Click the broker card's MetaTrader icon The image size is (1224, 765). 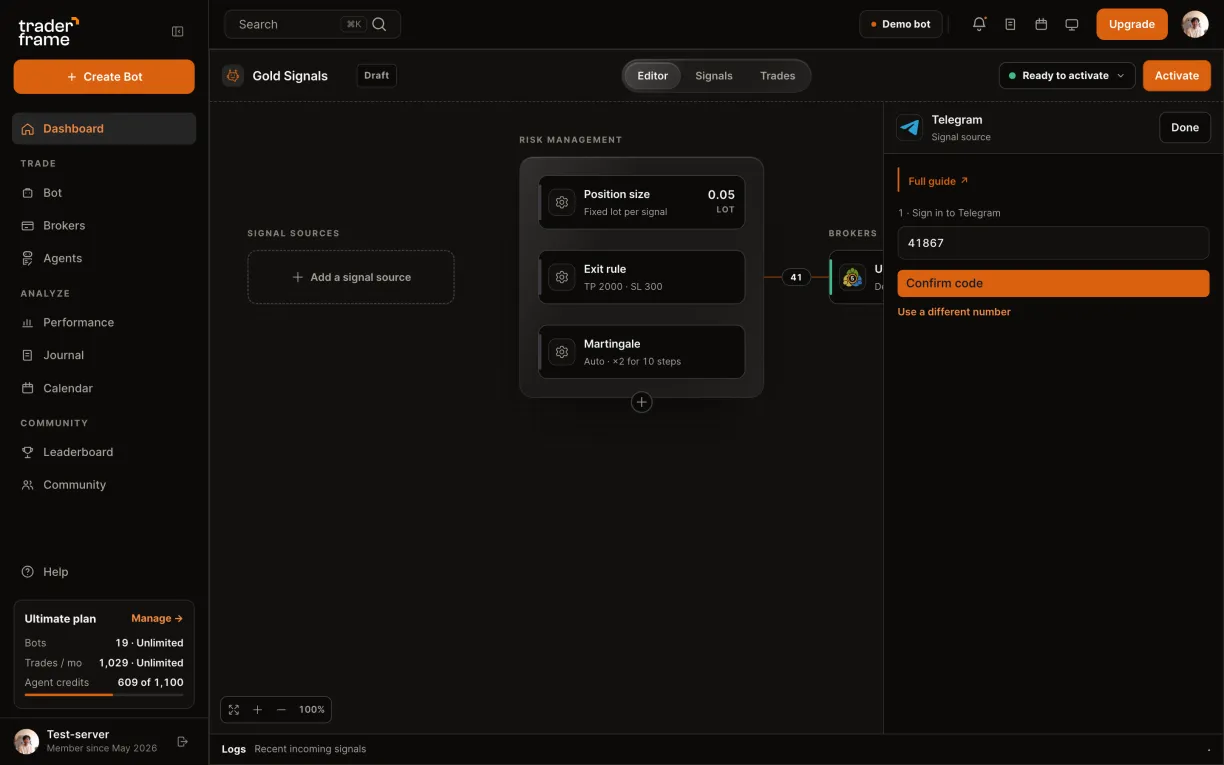853,277
